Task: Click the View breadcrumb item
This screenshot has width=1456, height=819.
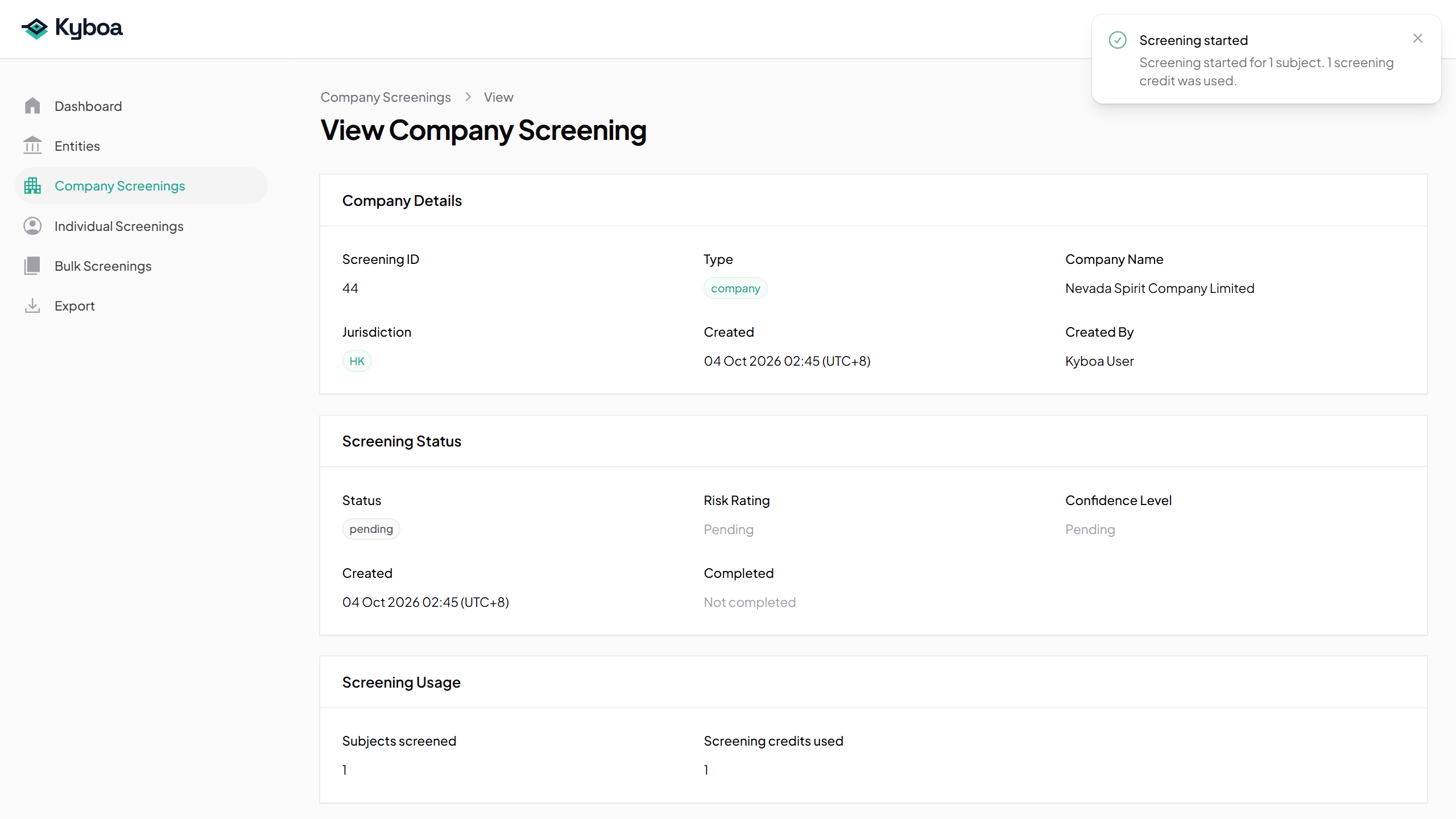Action: 498,97
